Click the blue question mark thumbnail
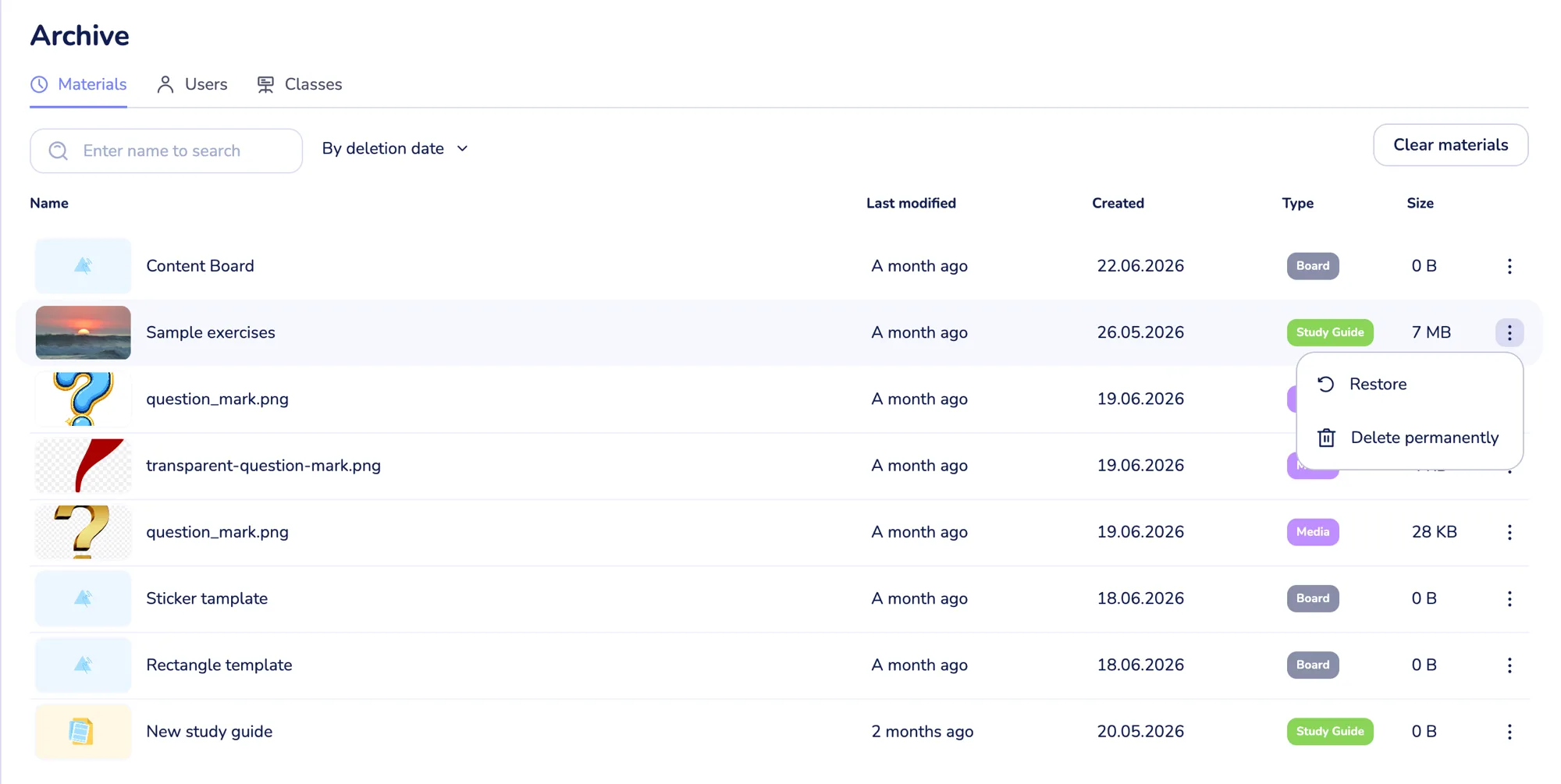This screenshot has width=1561, height=784. coord(84,399)
